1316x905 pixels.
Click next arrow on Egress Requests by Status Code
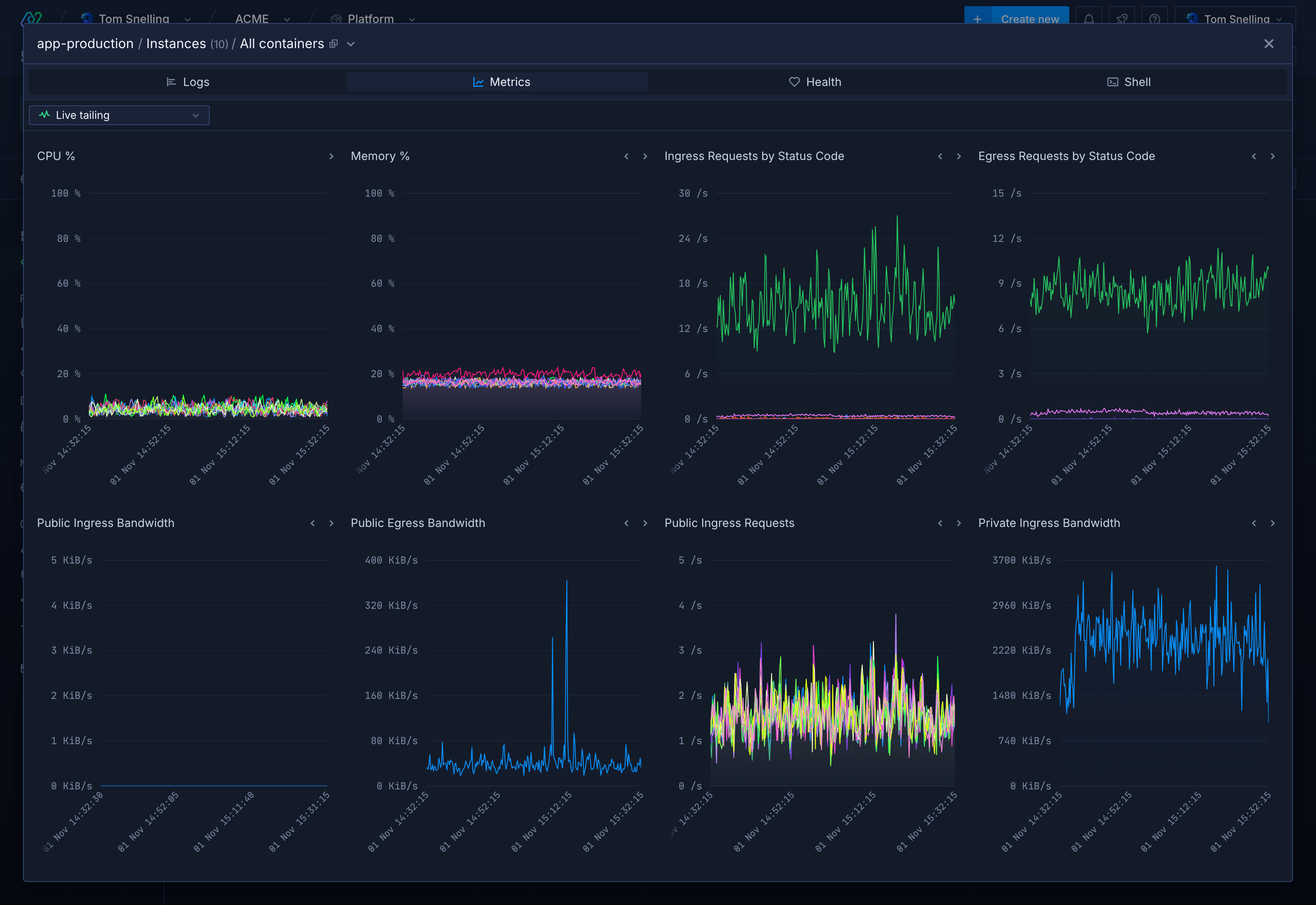(x=1272, y=156)
